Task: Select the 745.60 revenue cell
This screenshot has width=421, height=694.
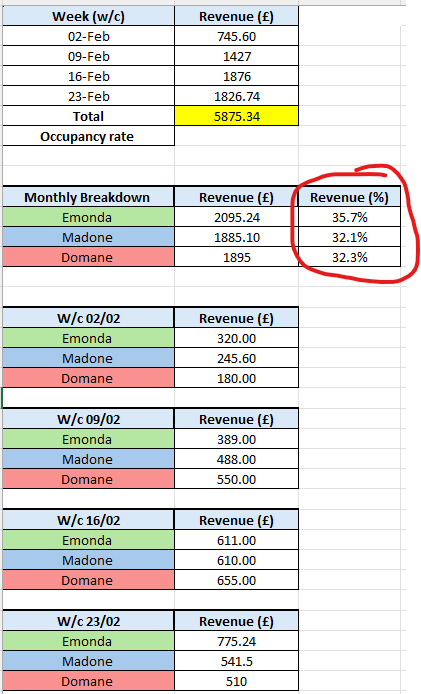Action: pyautogui.click(x=236, y=36)
